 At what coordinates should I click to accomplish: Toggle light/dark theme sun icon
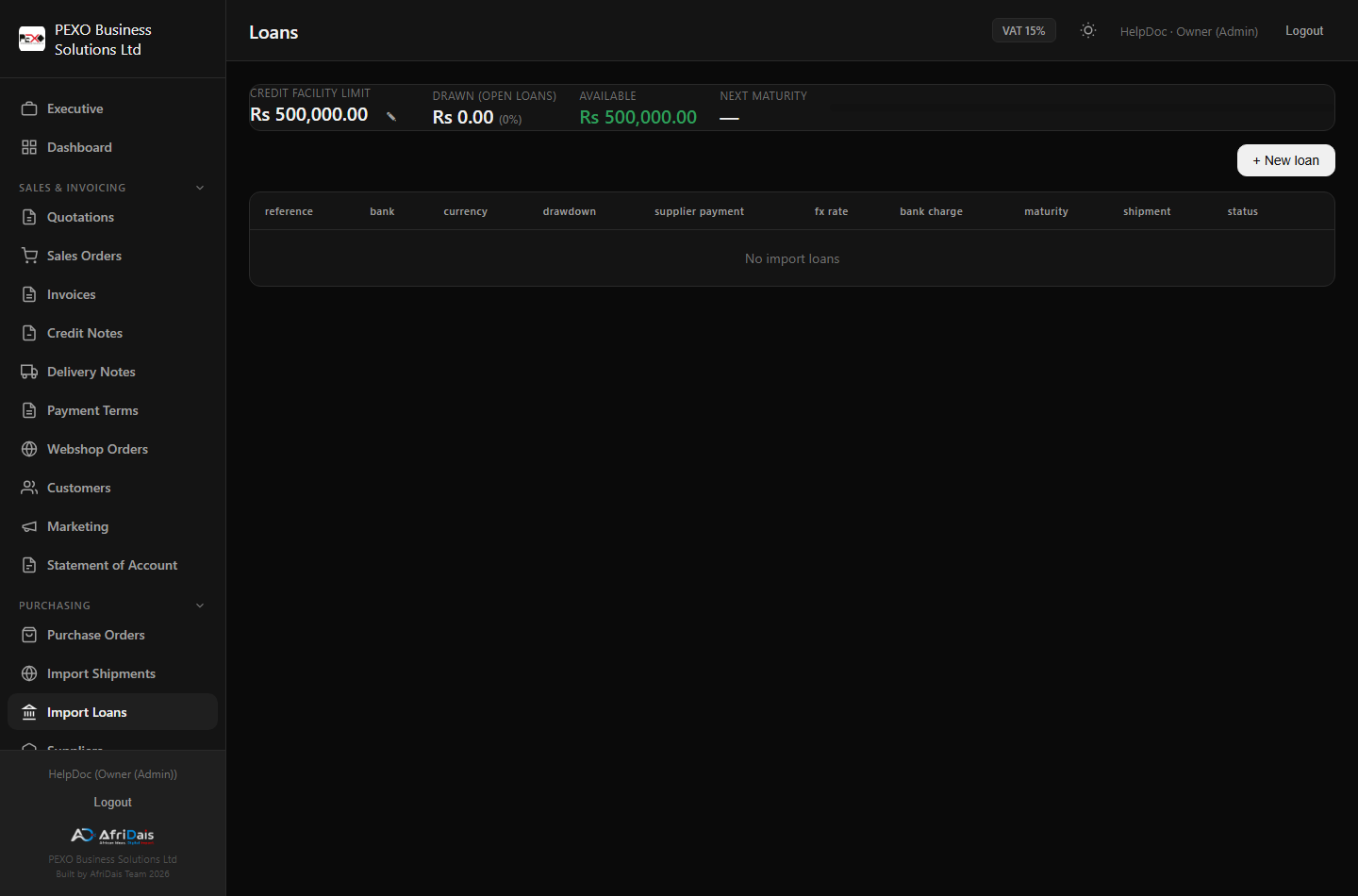tap(1088, 30)
